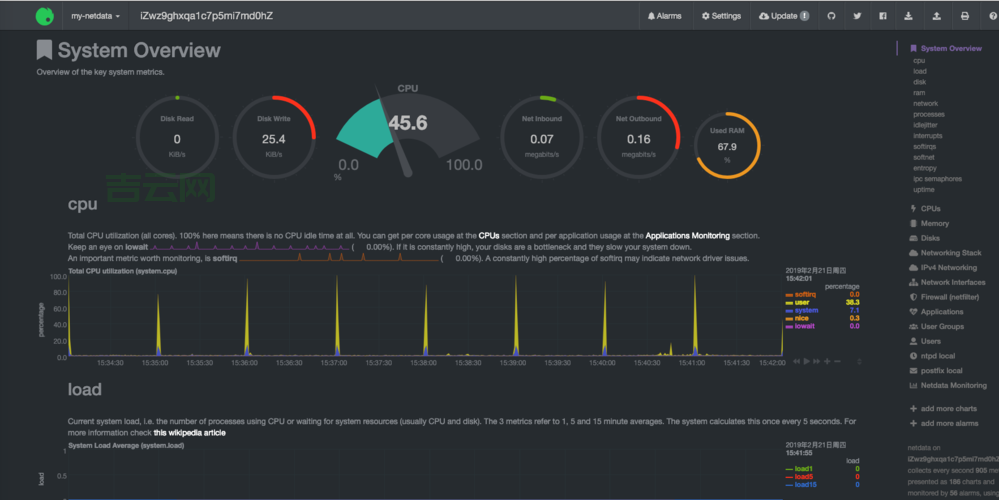
Task: Open the Alarms menu item
Action: tap(665, 16)
